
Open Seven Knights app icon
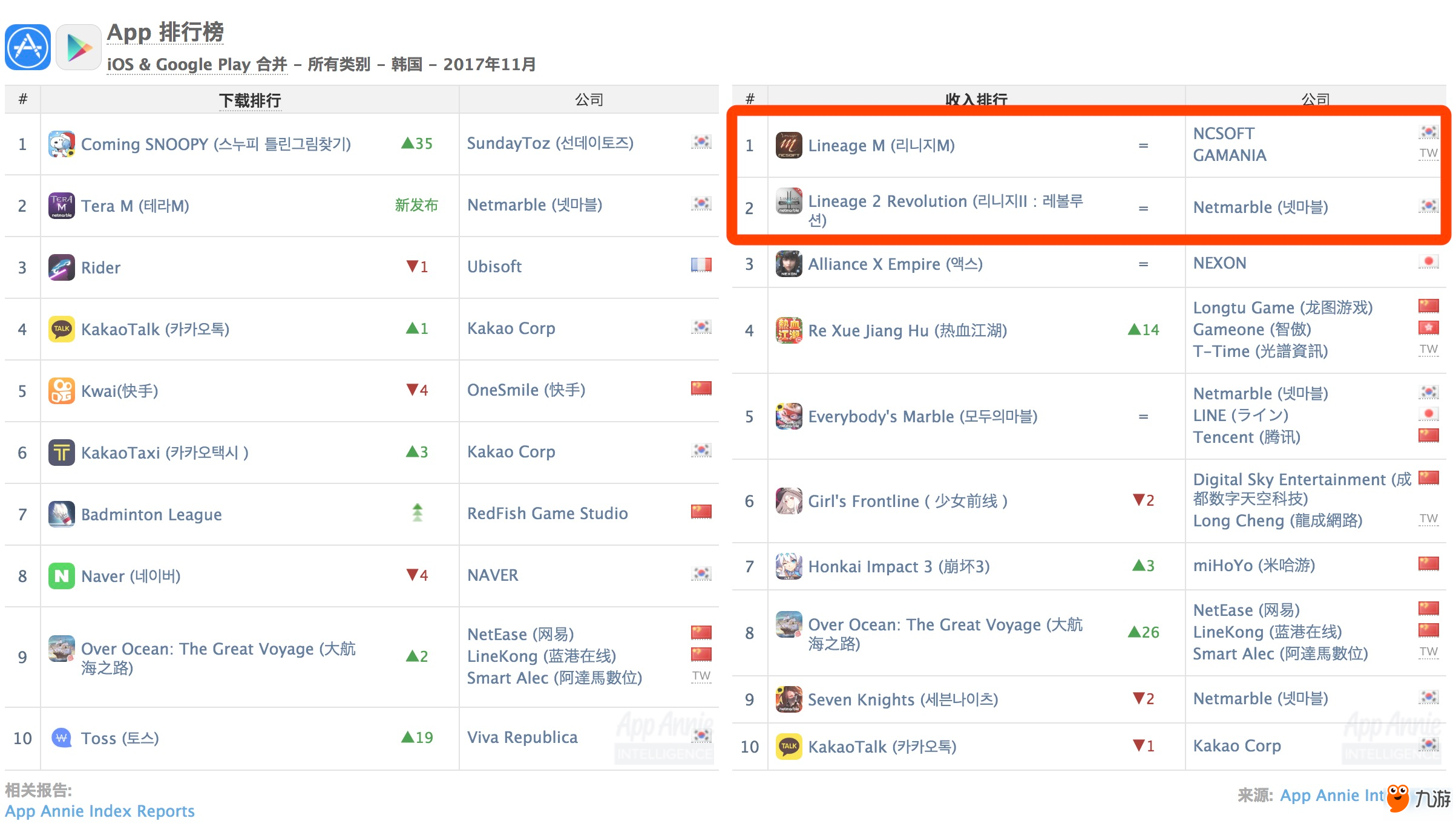(789, 699)
